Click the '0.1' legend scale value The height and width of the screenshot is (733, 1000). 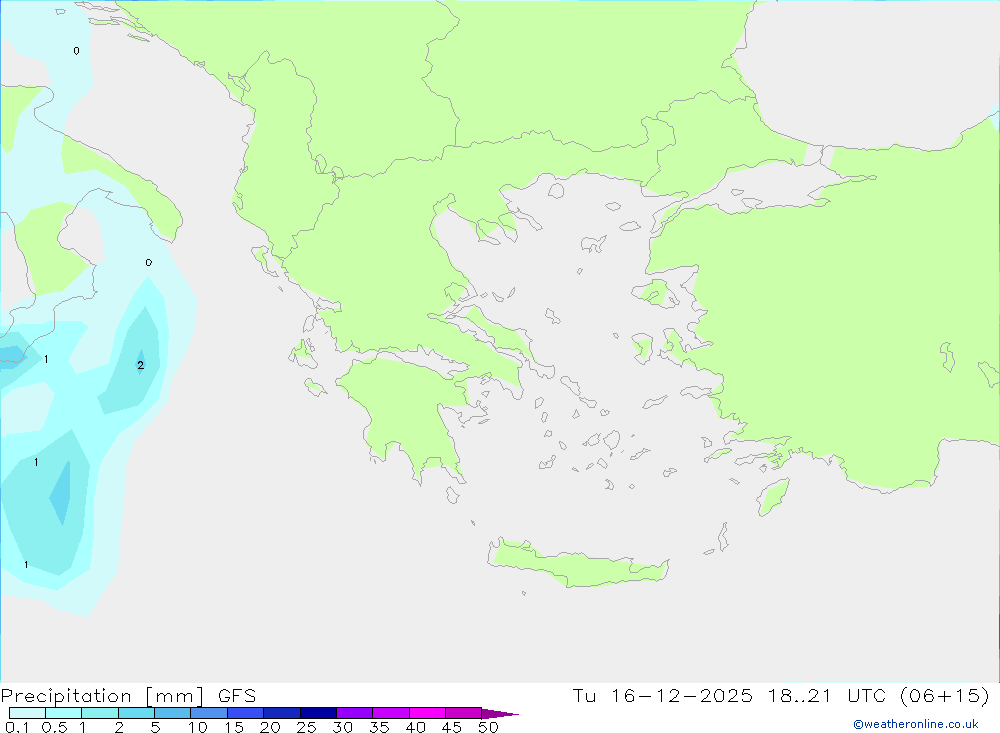click(x=17, y=727)
